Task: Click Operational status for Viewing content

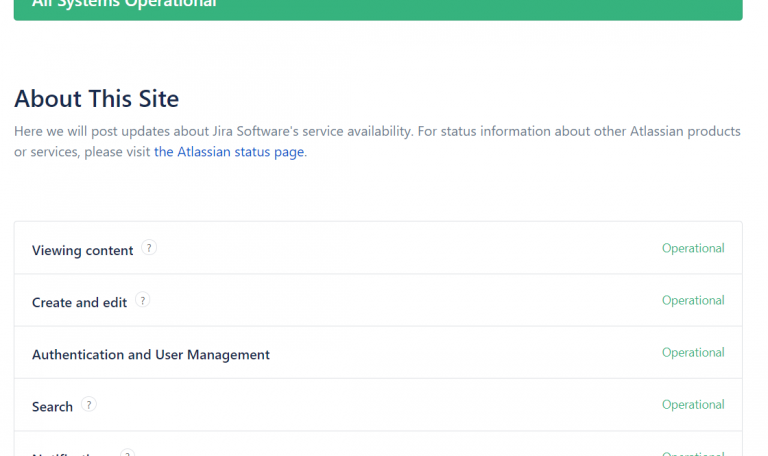Action: [x=693, y=248]
